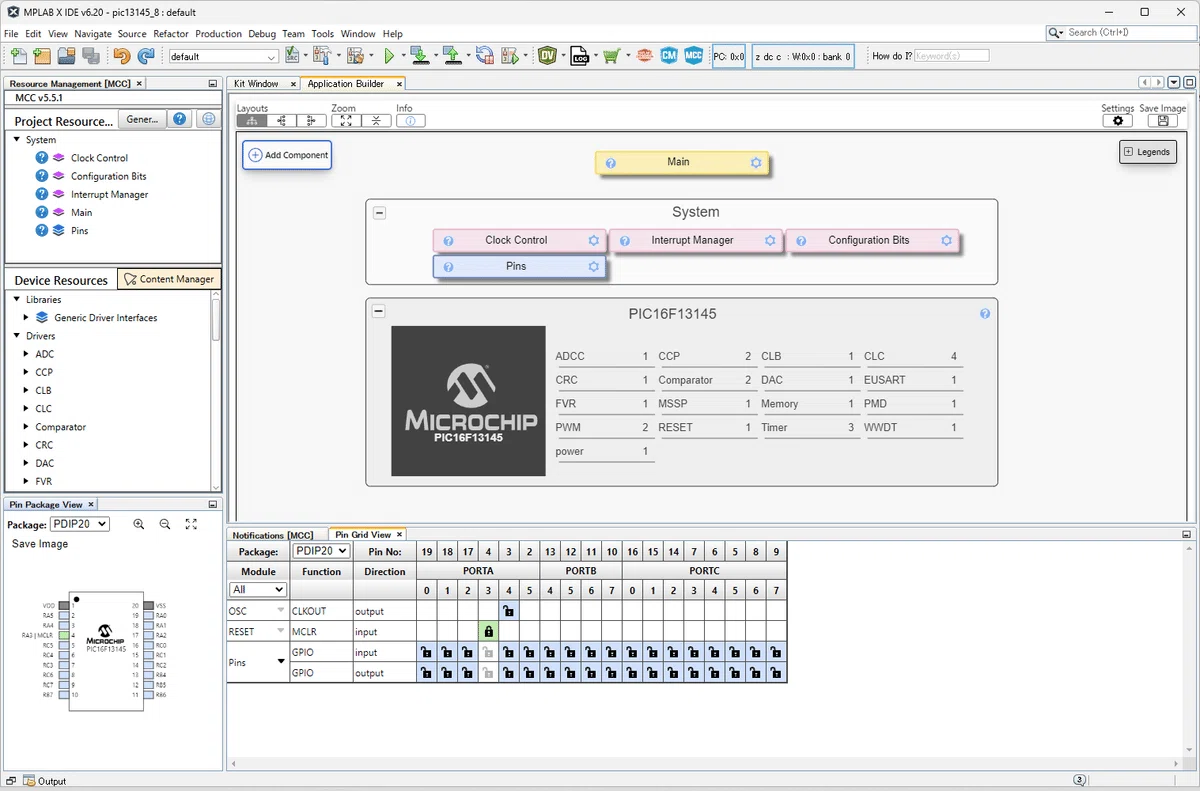Screen dimensions: 1200x791
Task: Zoom in on Pin Package View
Action: pyautogui.click(x=139, y=524)
